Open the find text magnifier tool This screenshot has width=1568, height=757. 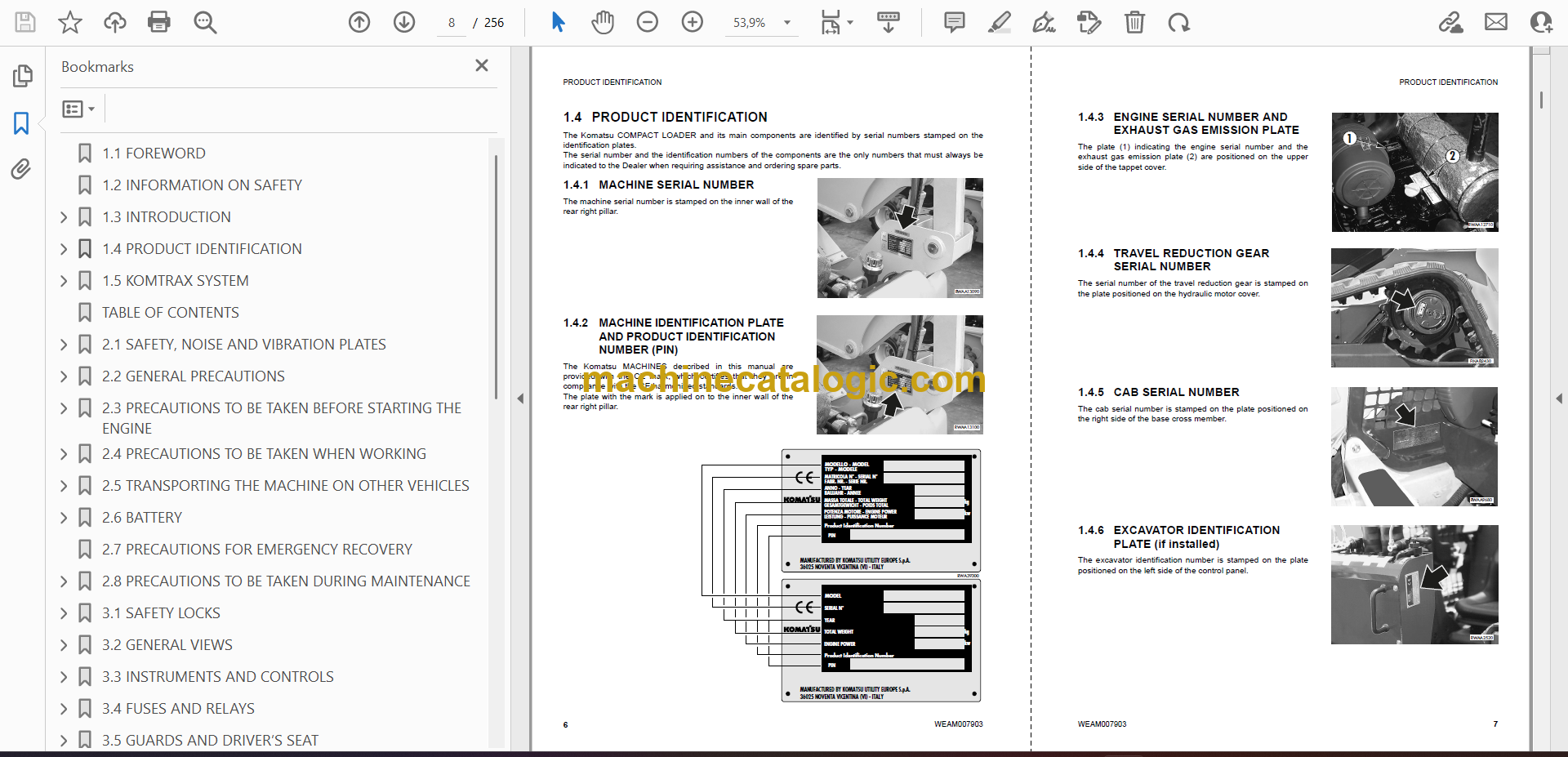point(205,22)
